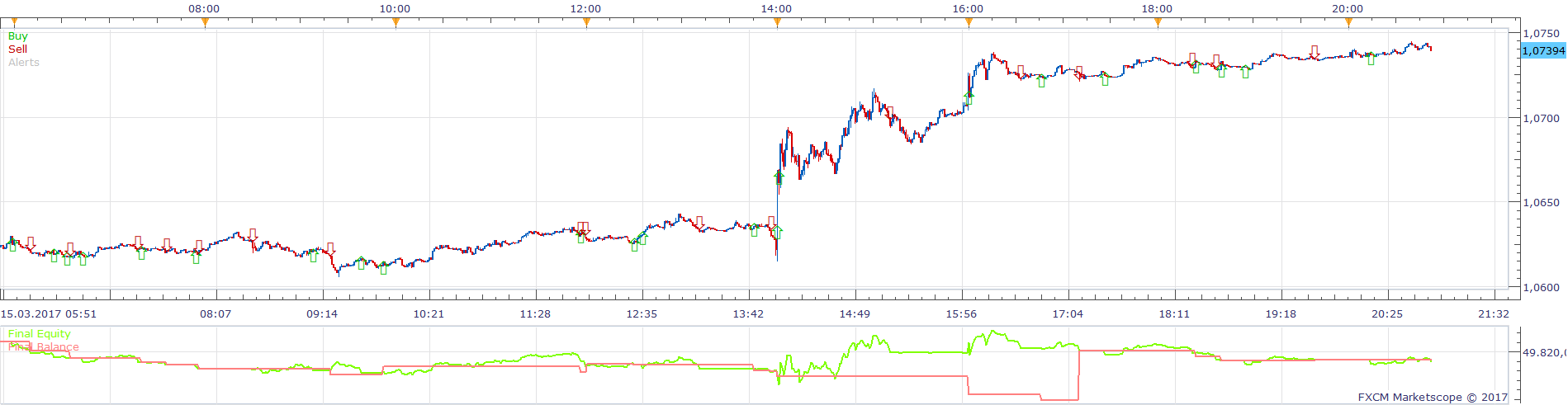Click the orange 10:00 session marker triangle
This screenshot has height=405, width=1568.
(x=396, y=23)
